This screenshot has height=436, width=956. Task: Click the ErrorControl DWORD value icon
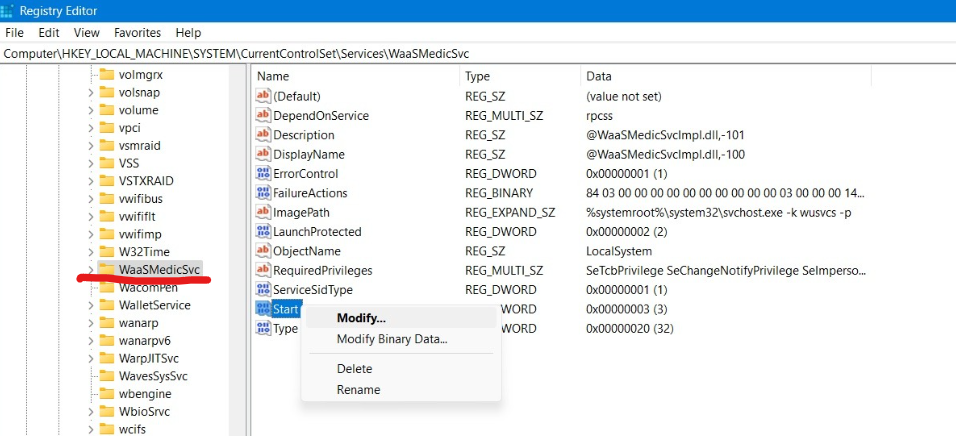tap(263, 174)
